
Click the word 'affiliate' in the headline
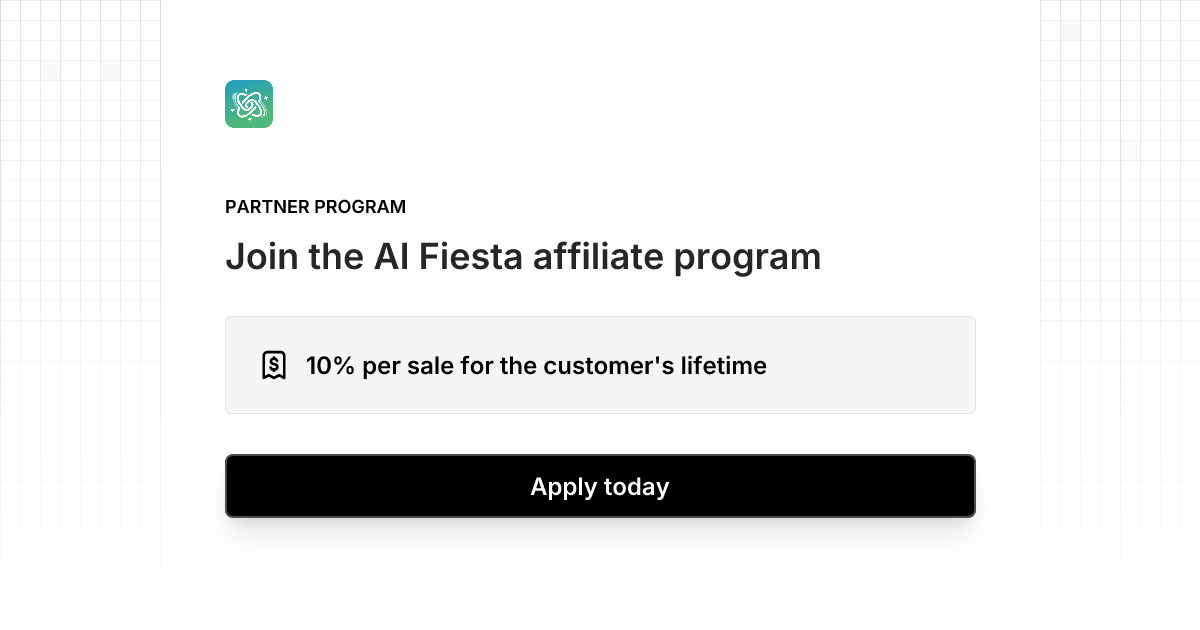(x=599, y=256)
